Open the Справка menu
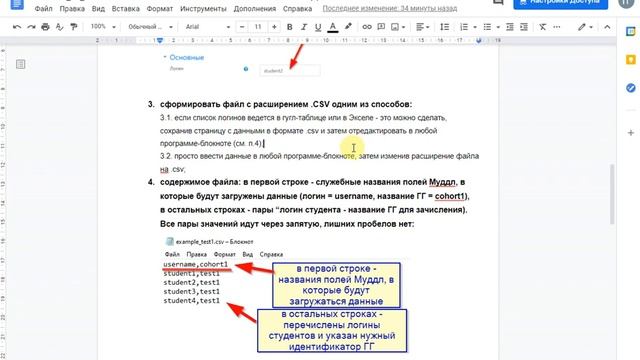Image resolution: width=640 pixels, height=360 pixels. (x=297, y=9)
